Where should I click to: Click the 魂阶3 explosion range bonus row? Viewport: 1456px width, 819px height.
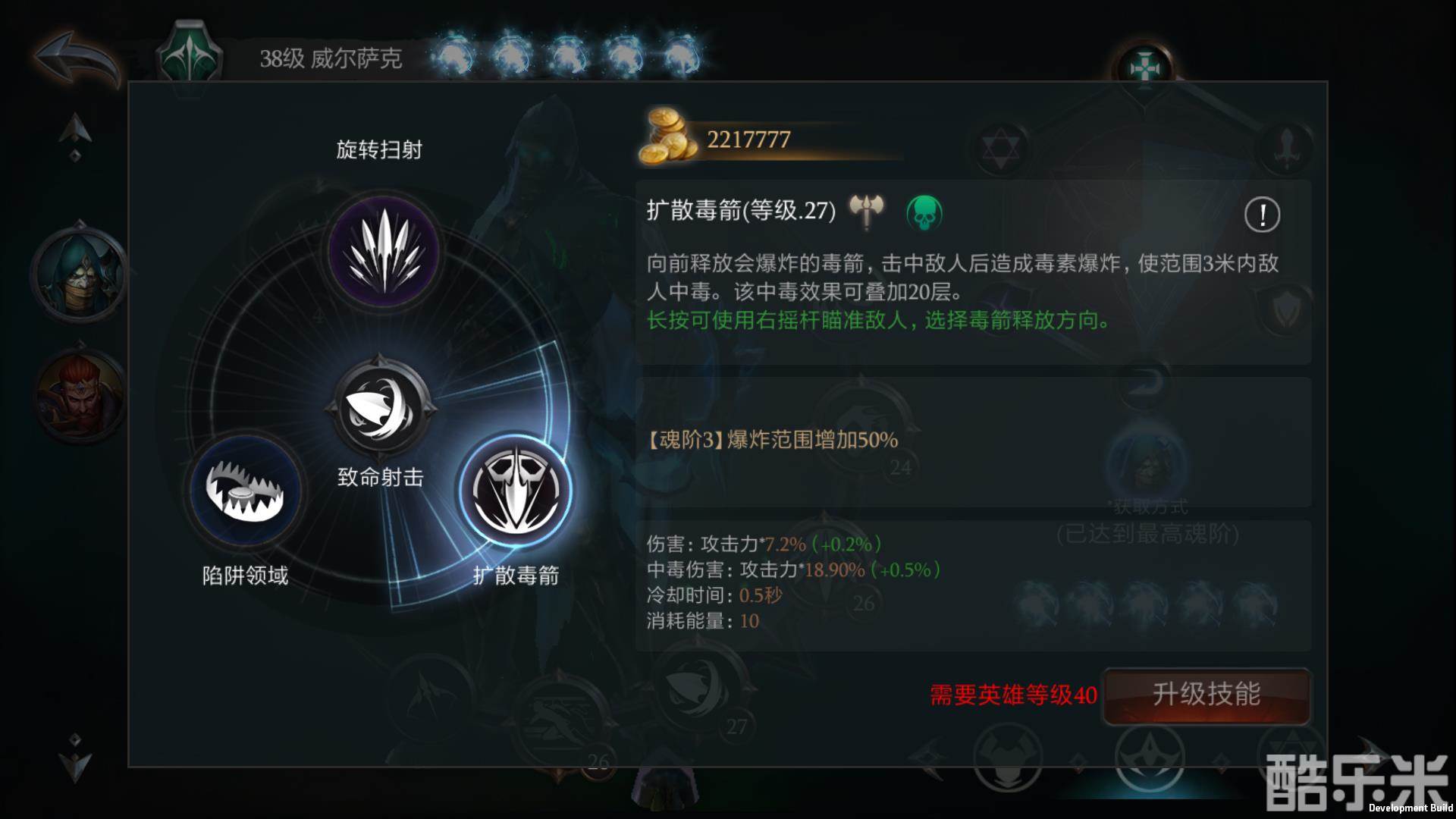pos(974,441)
